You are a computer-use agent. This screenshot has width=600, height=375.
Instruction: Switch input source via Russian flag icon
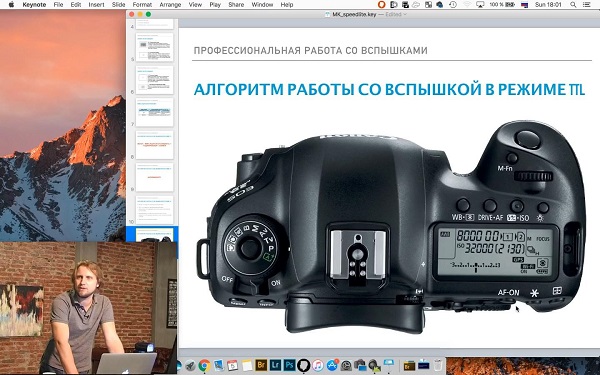click(x=525, y=5)
